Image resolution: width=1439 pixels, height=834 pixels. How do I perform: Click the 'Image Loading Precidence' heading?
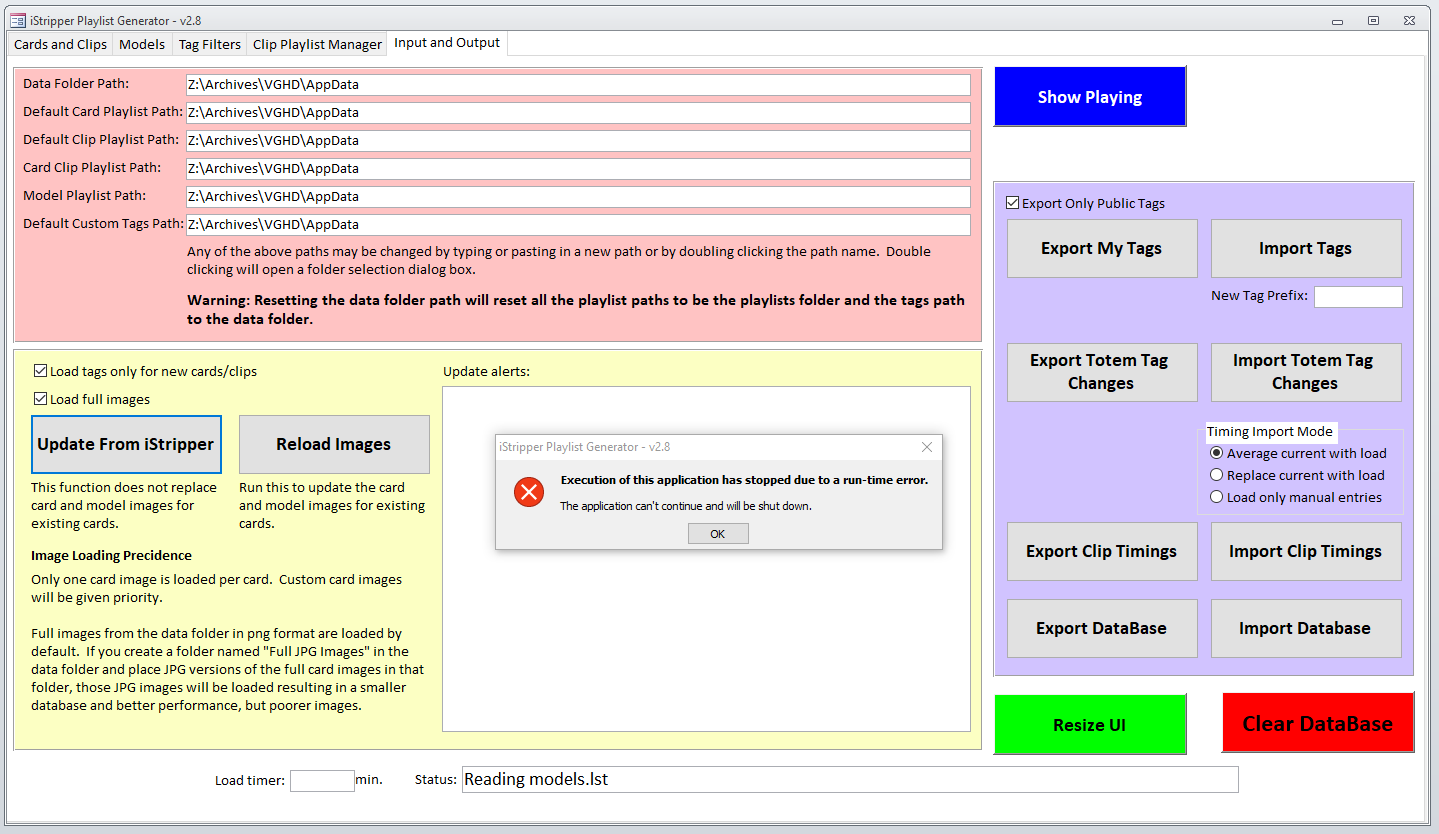coord(112,555)
